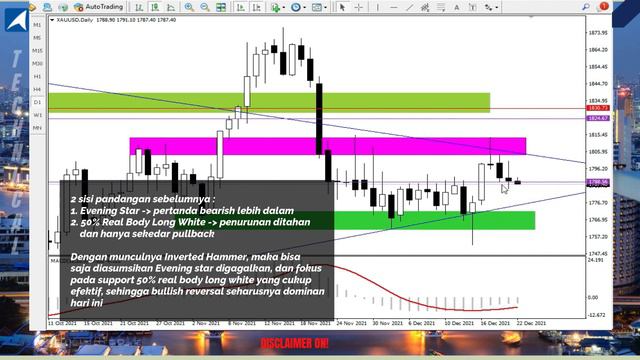Switch timeframe to H4
640x360 pixels.
[37, 89]
